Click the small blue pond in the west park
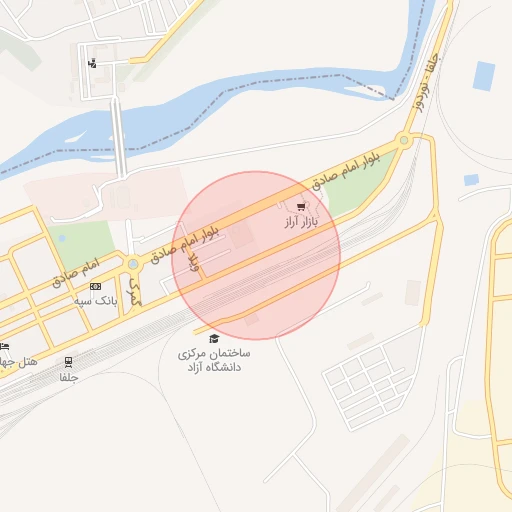Image resolution: width=512 pixels, height=512 pixels. click(62, 238)
